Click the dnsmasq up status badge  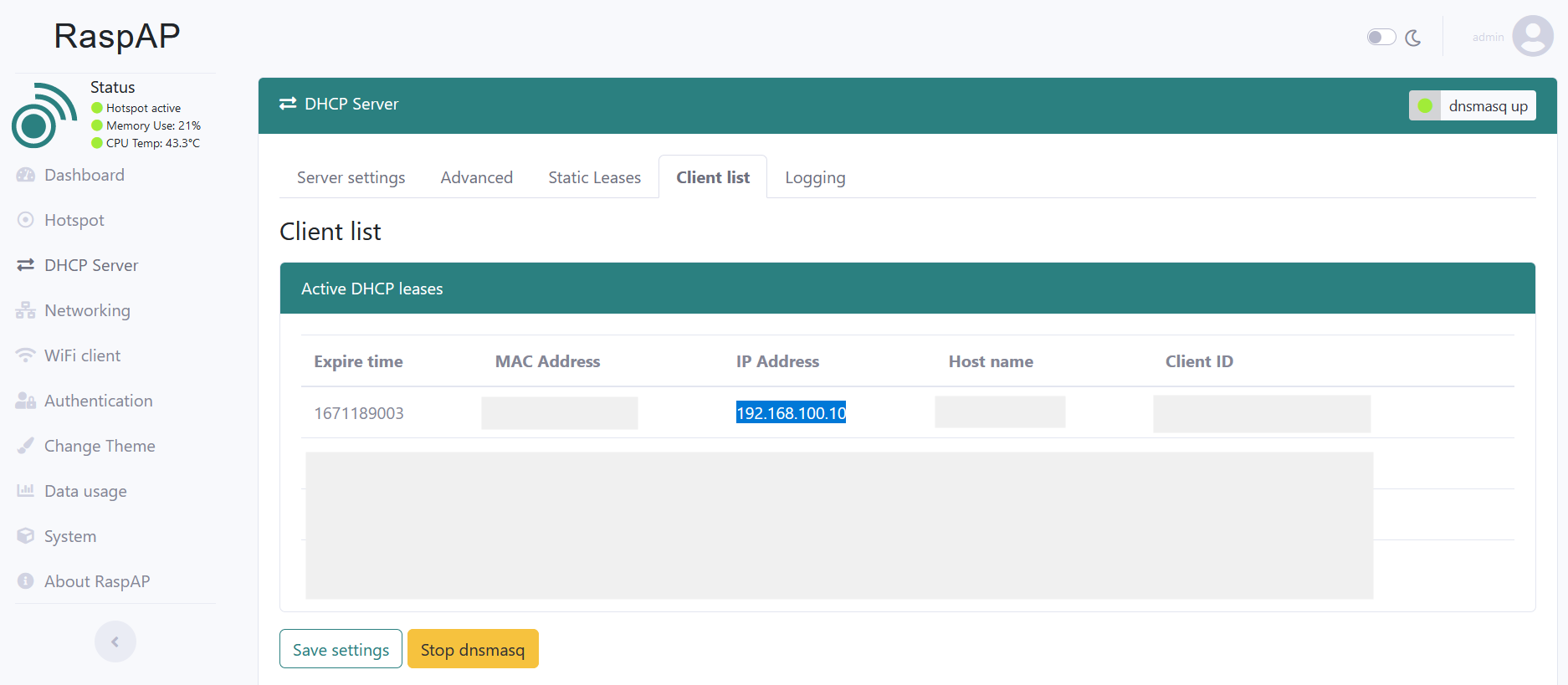click(x=1472, y=106)
